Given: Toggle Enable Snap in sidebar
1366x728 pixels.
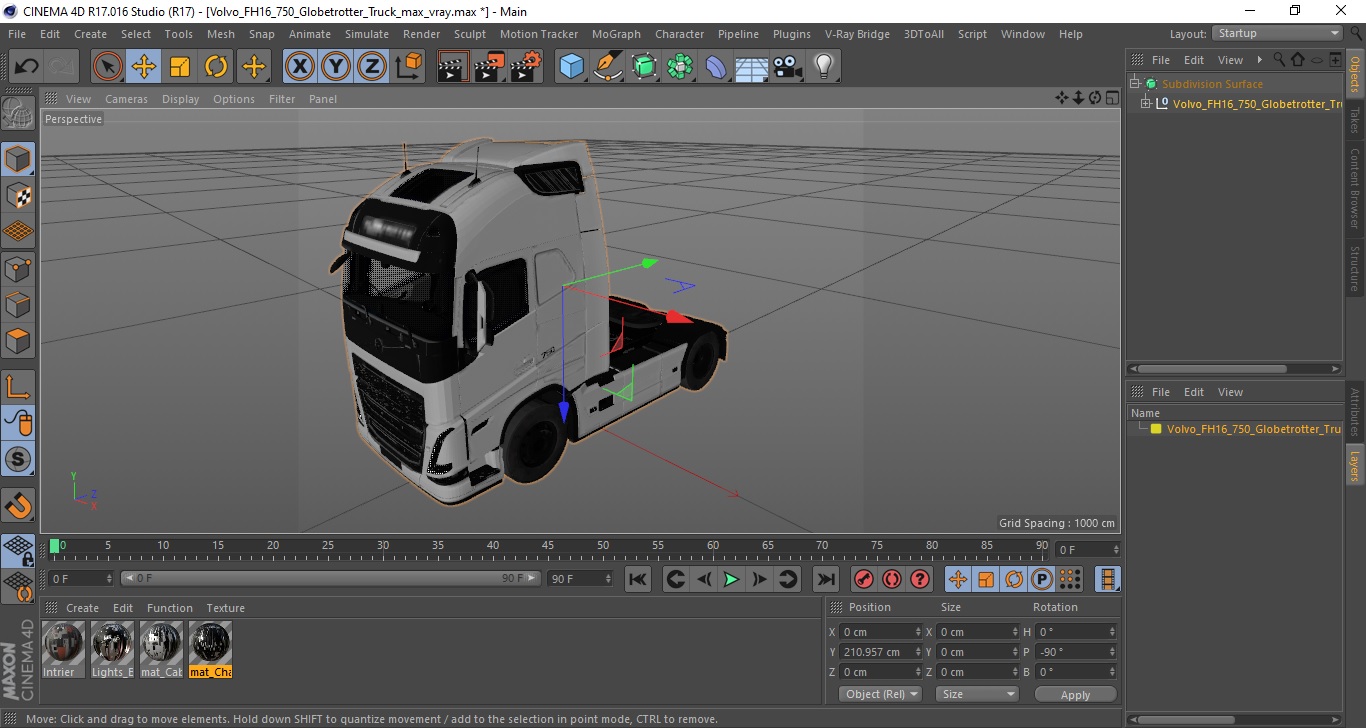Looking at the screenshot, I should [x=18, y=460].
